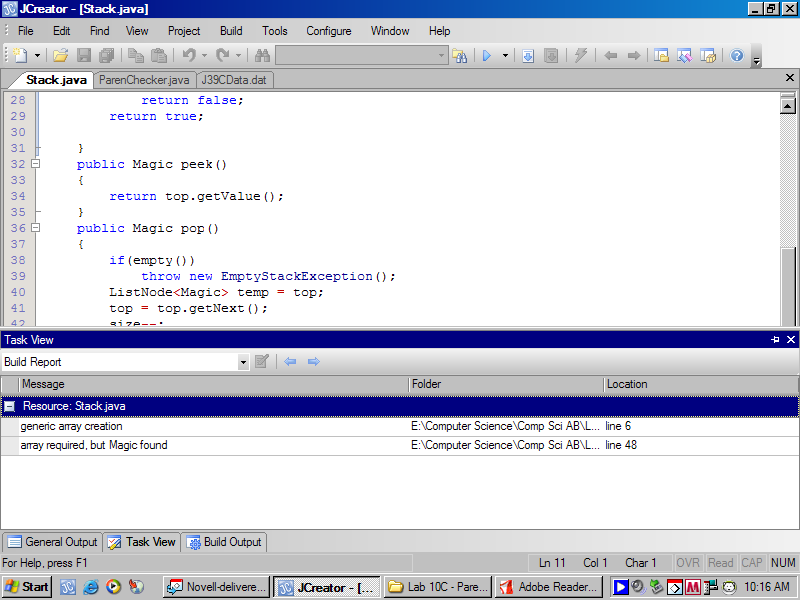Switch to the ParenChecker.java tab
800x600 pixels.
tap(144, 80)
